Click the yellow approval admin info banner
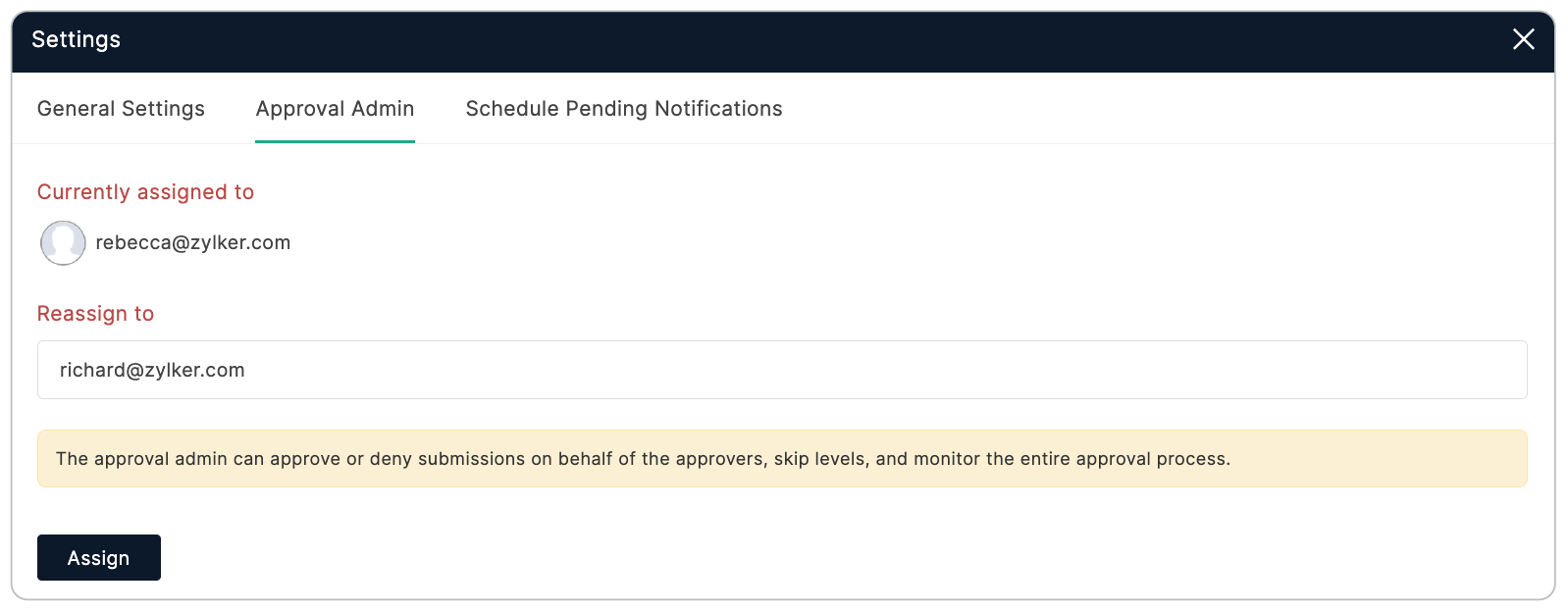This screenshot has height=612, width=1568. point(1374,459)
